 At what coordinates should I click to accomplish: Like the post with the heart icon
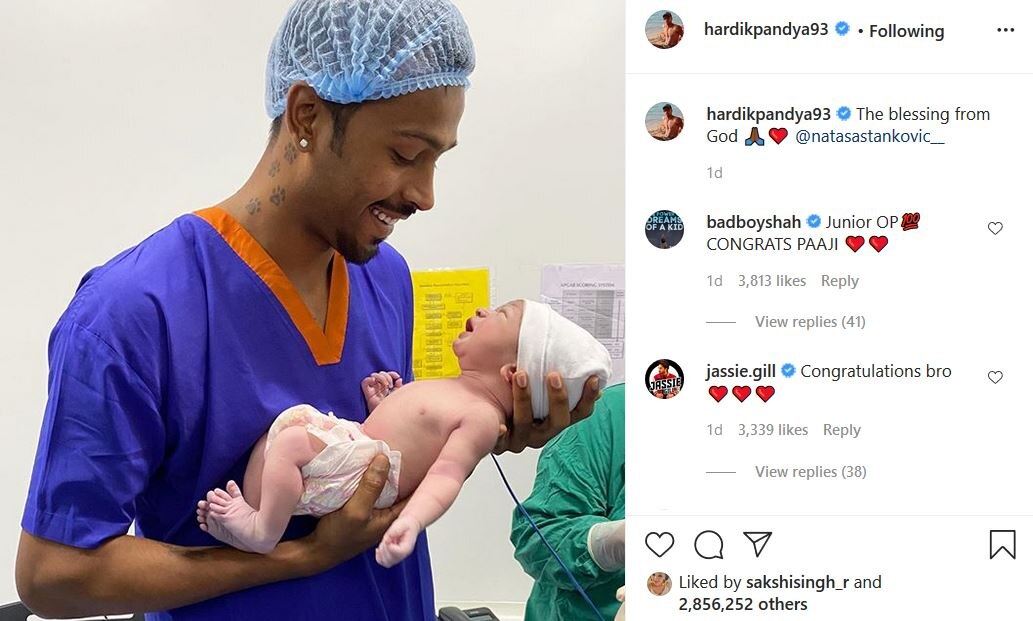click(659, 545)
